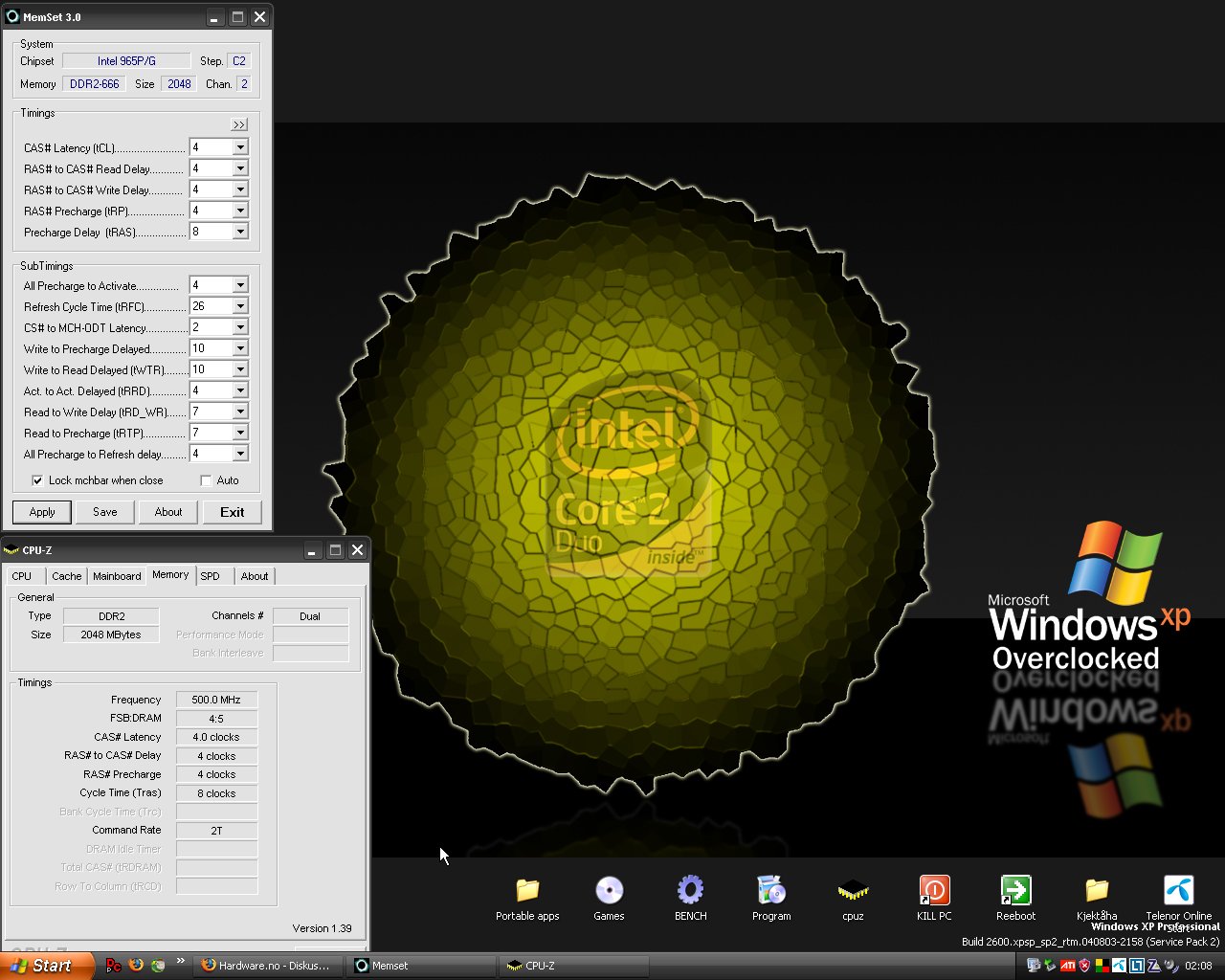
Task: Switch to Hardware.no Firefox taskbar window
Action: coord(266,966)
